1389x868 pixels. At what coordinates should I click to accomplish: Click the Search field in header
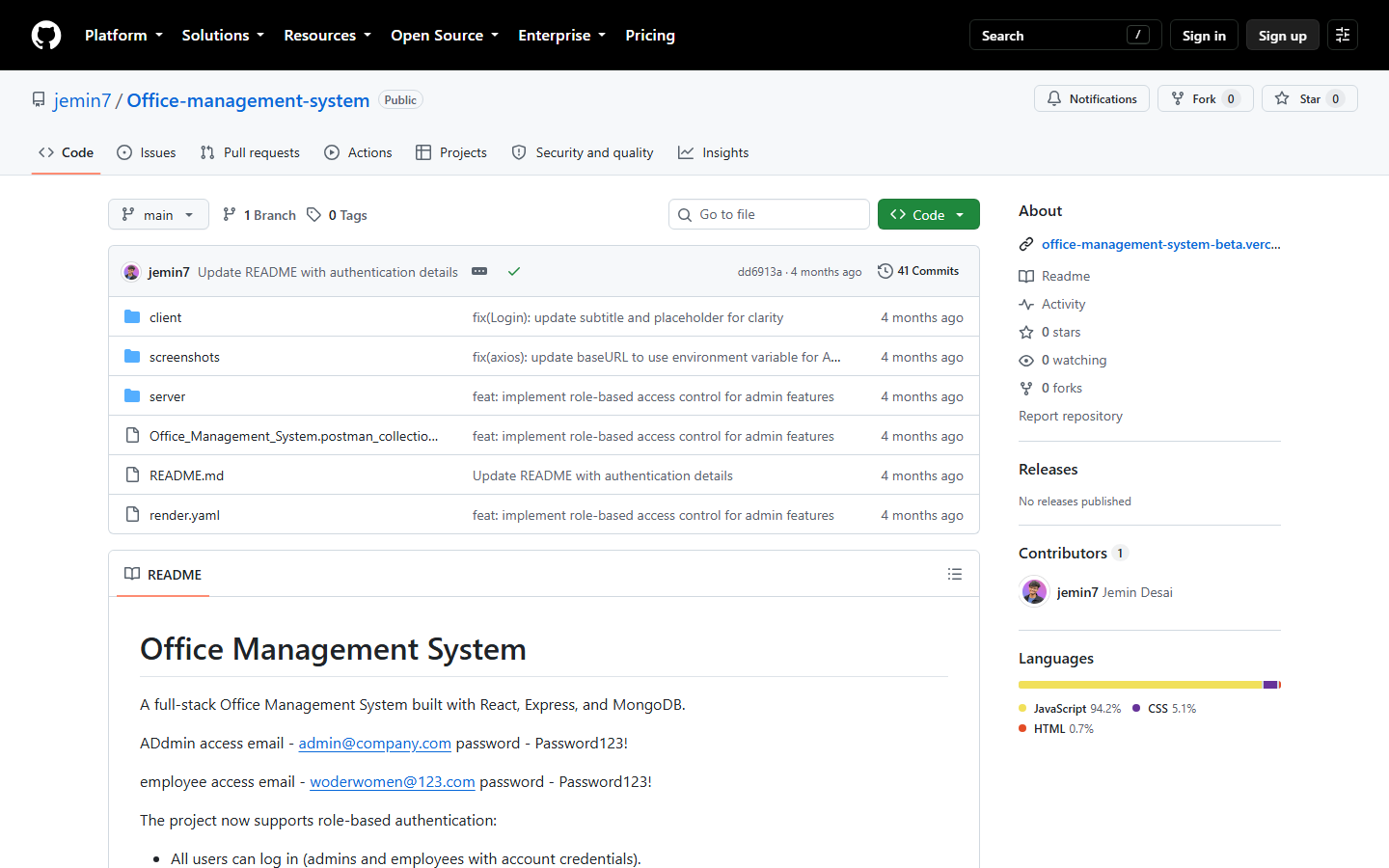[1065, 36]
